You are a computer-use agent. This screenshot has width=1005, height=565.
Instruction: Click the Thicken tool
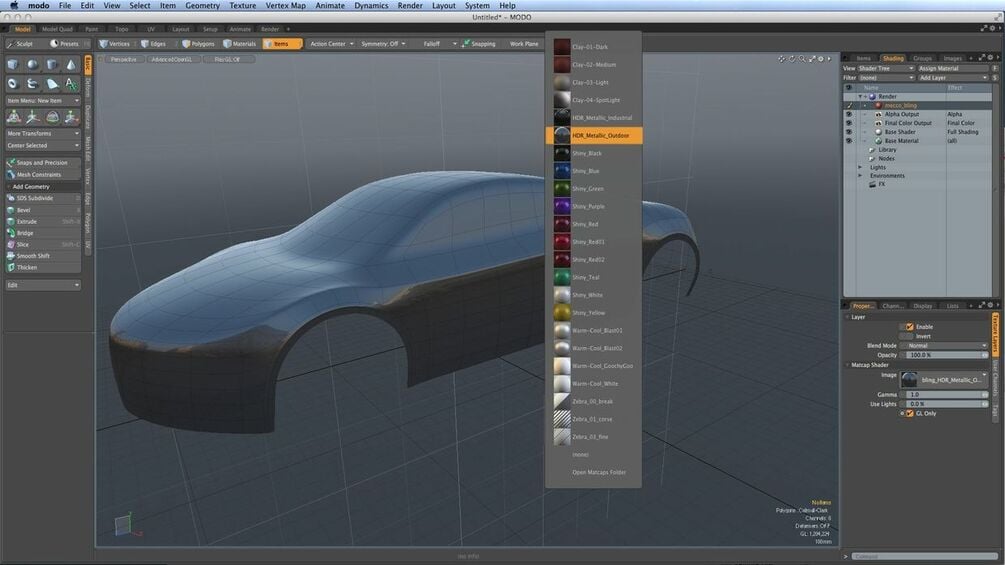[42, 268]
